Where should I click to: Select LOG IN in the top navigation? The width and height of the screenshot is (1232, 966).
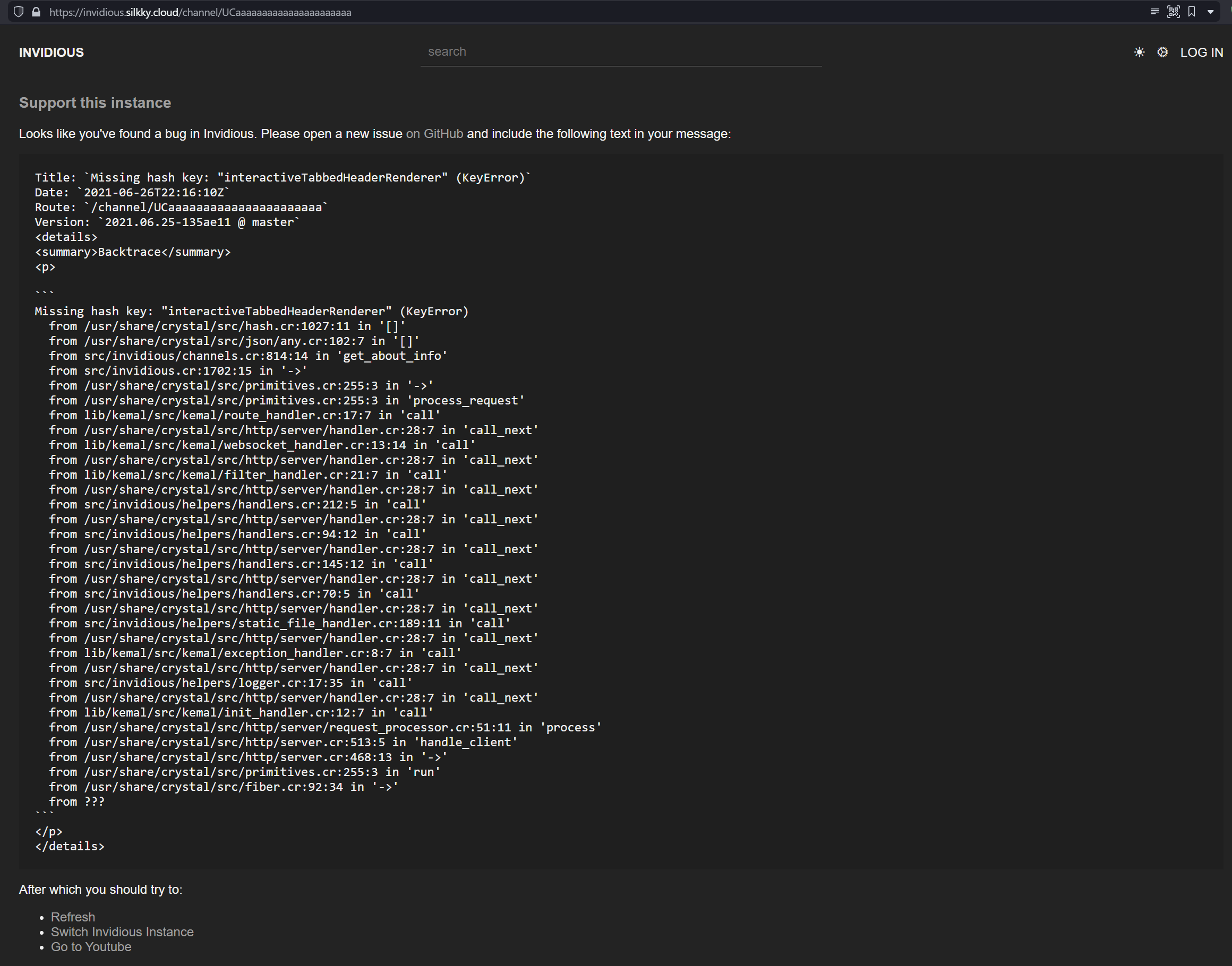[1201, 52]
